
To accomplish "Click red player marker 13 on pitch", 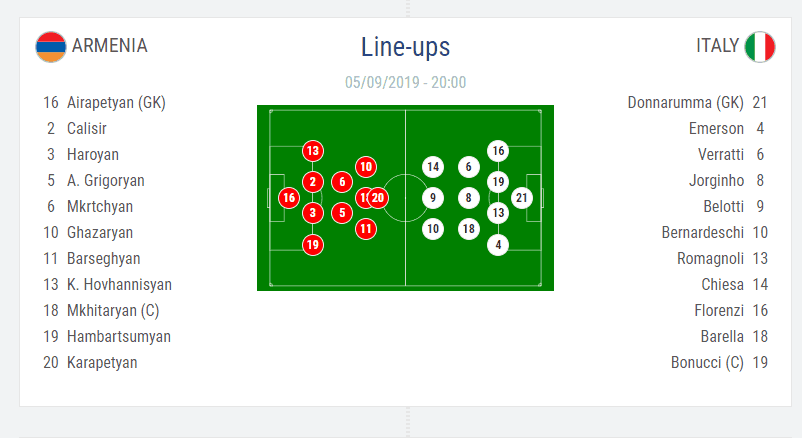I will pyautogui.click(x=313, y=151).
